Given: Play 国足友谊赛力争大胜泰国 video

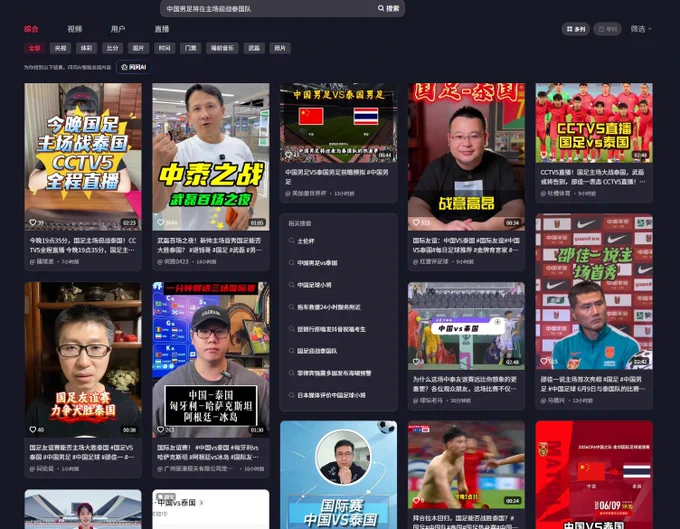Looking at the screenshot, I should click(83, 360).
